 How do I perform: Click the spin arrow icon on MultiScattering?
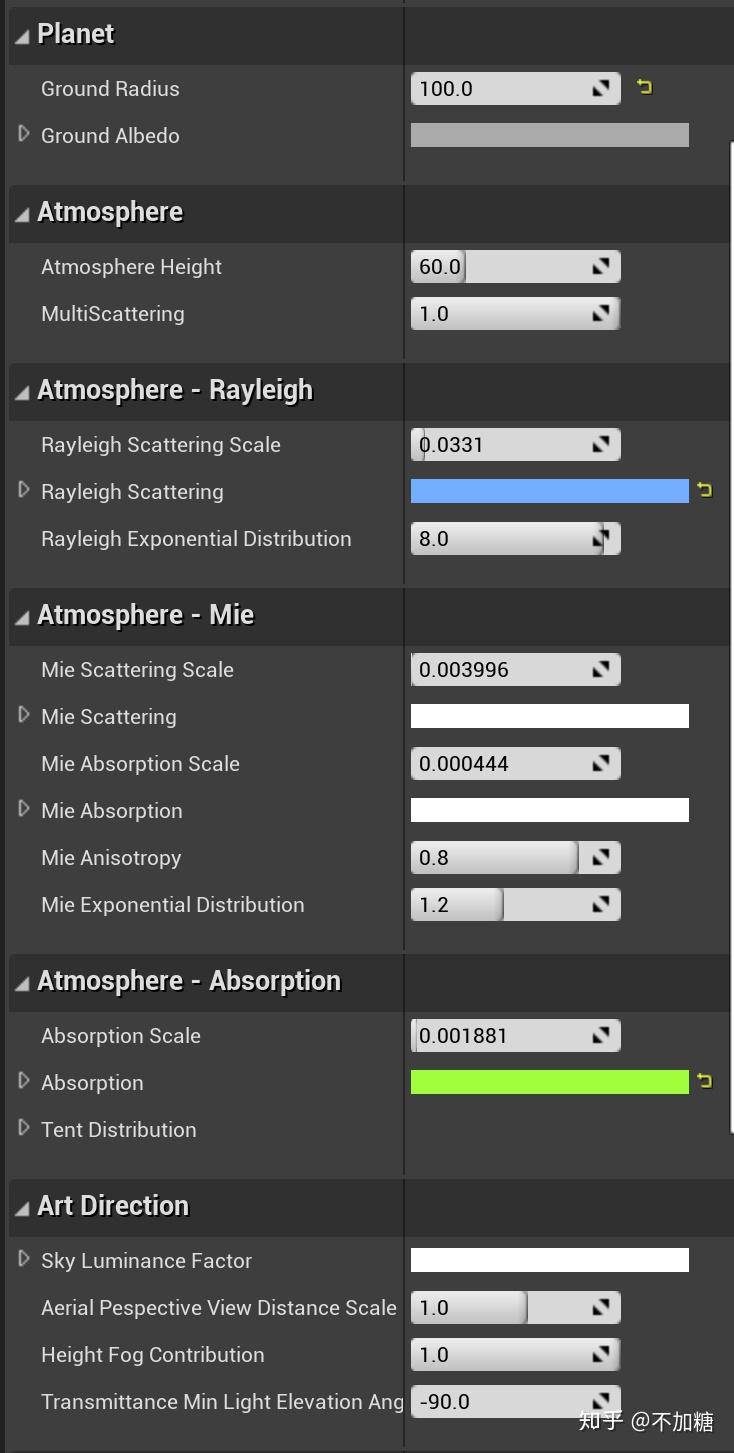click(x=601, y=314)
